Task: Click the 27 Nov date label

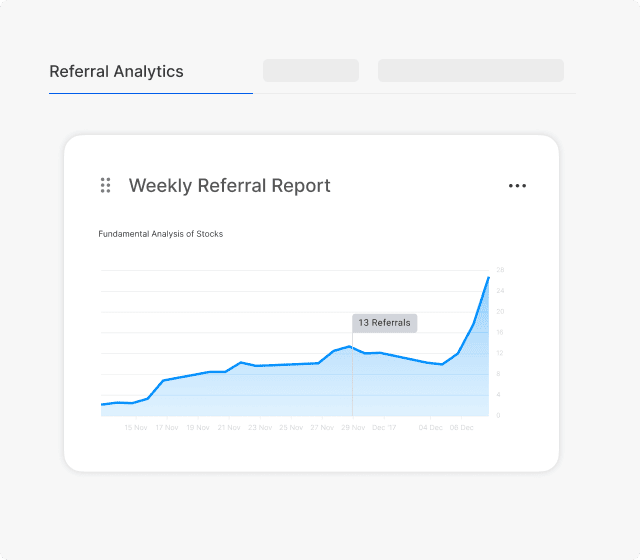Action: click(x=322, y=427)
